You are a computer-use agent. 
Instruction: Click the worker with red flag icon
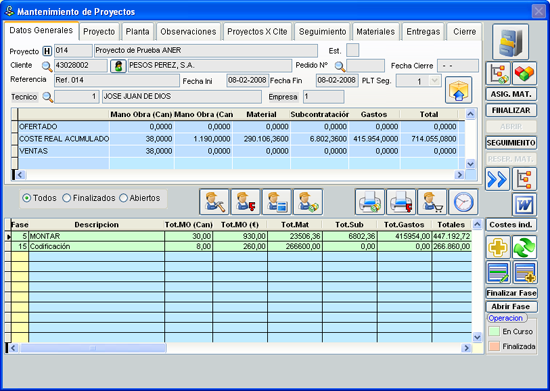(x=246, y=202)
